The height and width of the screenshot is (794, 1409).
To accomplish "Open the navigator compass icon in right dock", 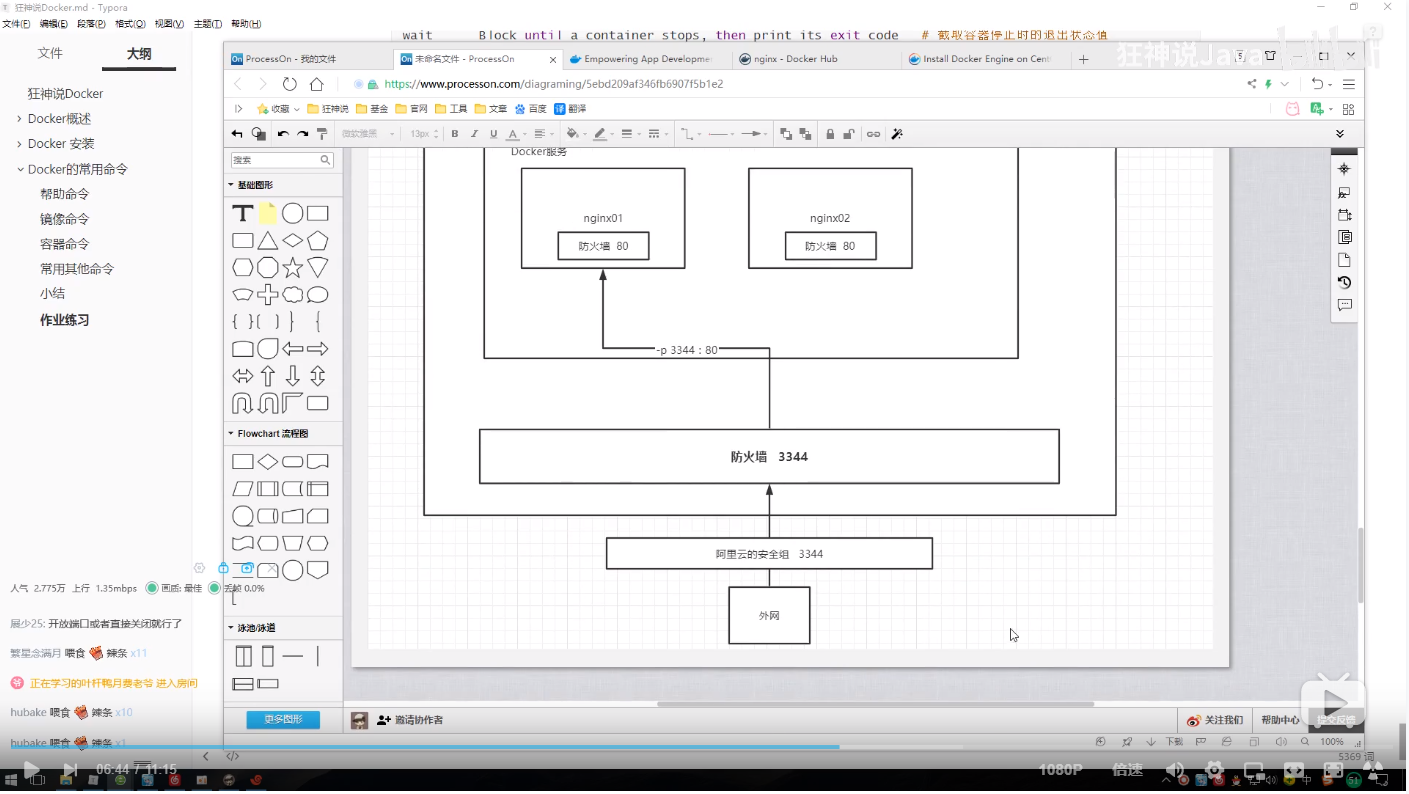I will click(1344, 169).
